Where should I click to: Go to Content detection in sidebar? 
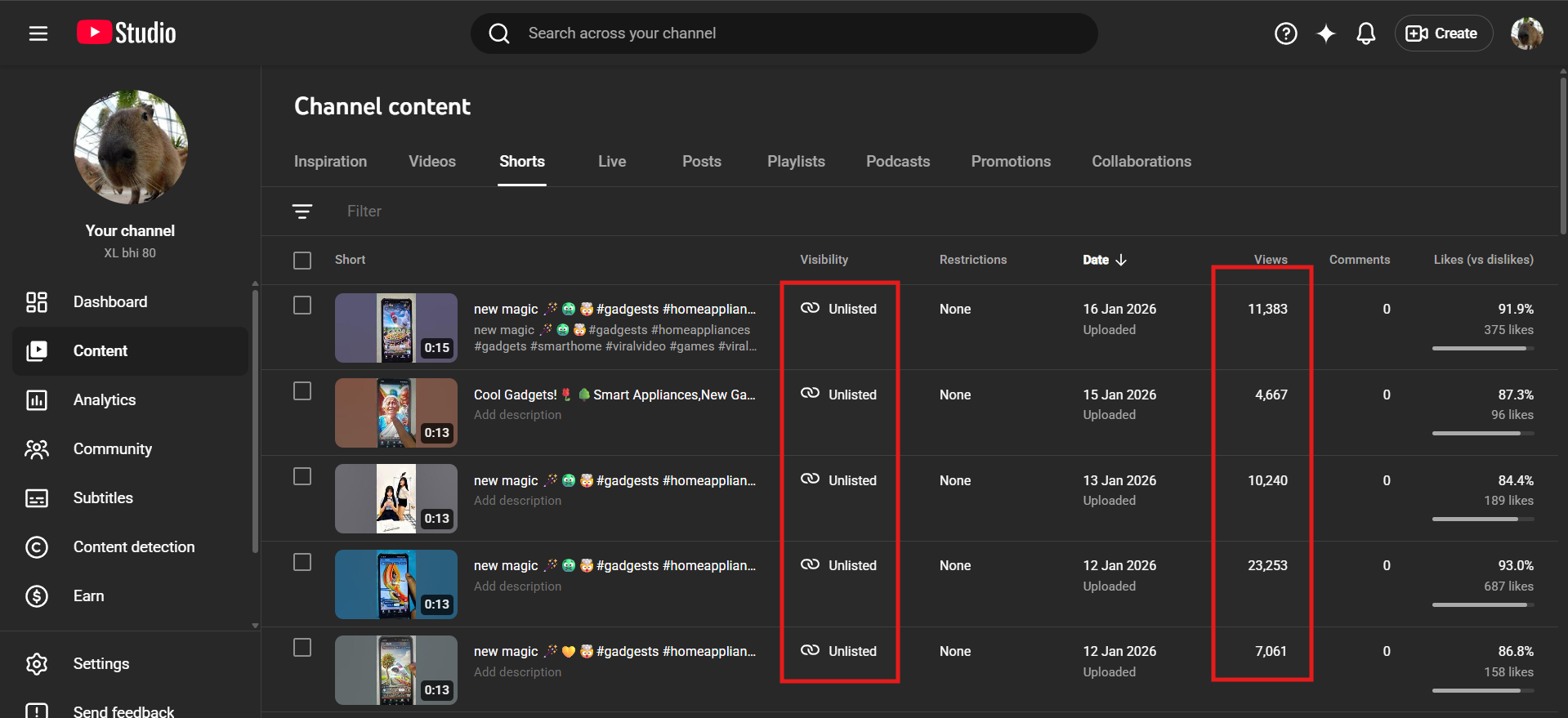pyautogui.click(x=133, y=547)
